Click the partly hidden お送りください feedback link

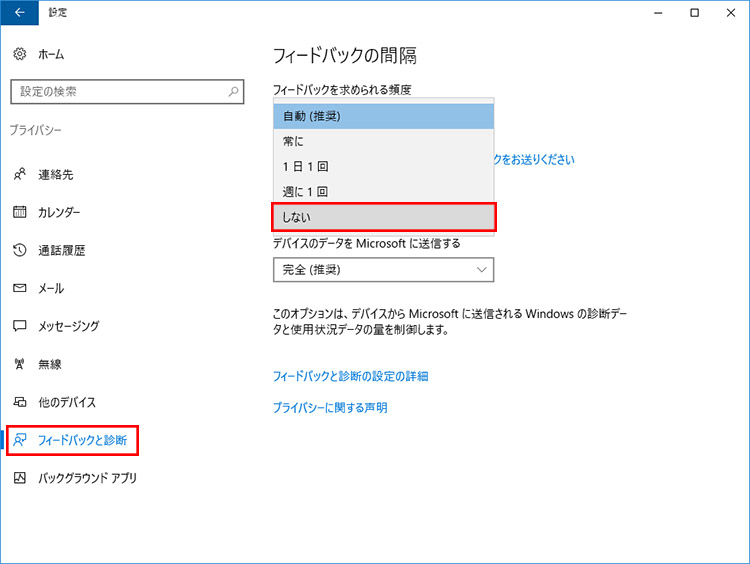coord(534,160)
